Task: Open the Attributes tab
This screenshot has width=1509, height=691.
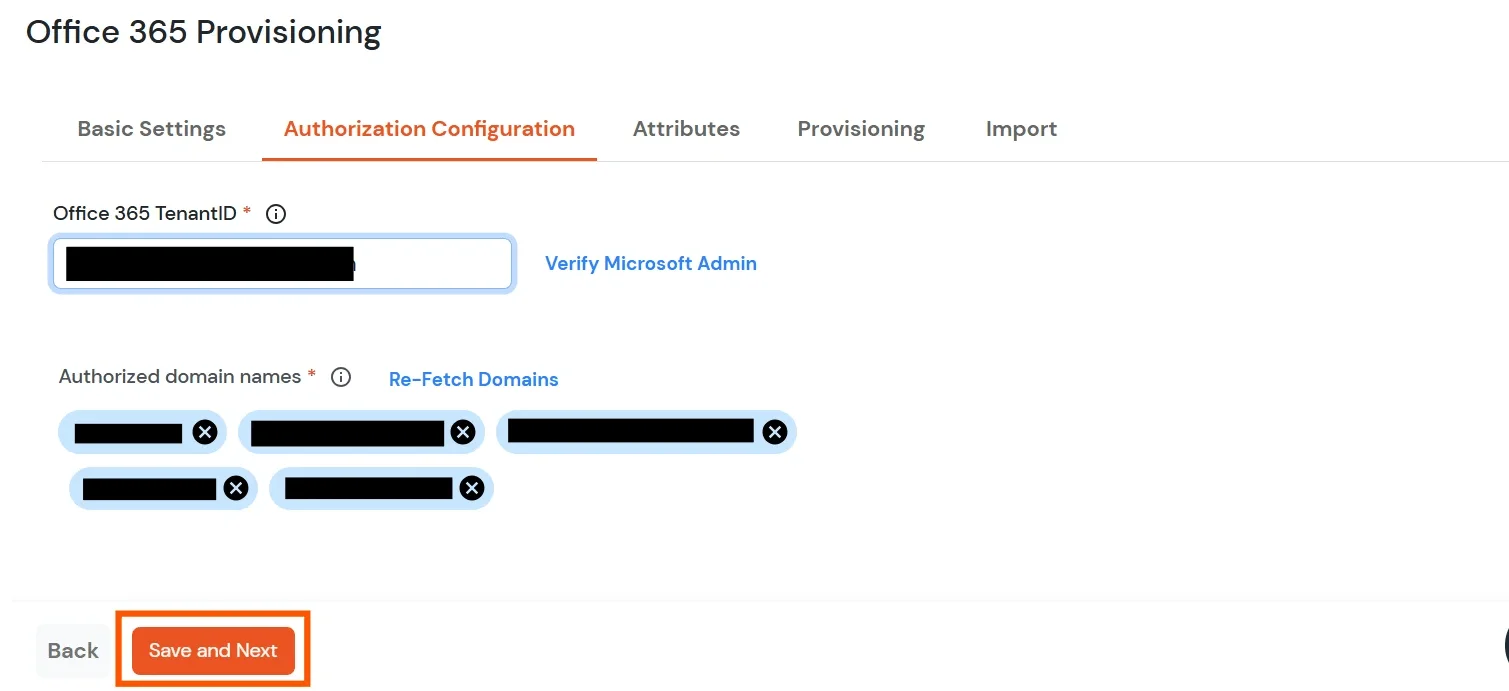Action: pyautogui.click(x=686, y=128)
